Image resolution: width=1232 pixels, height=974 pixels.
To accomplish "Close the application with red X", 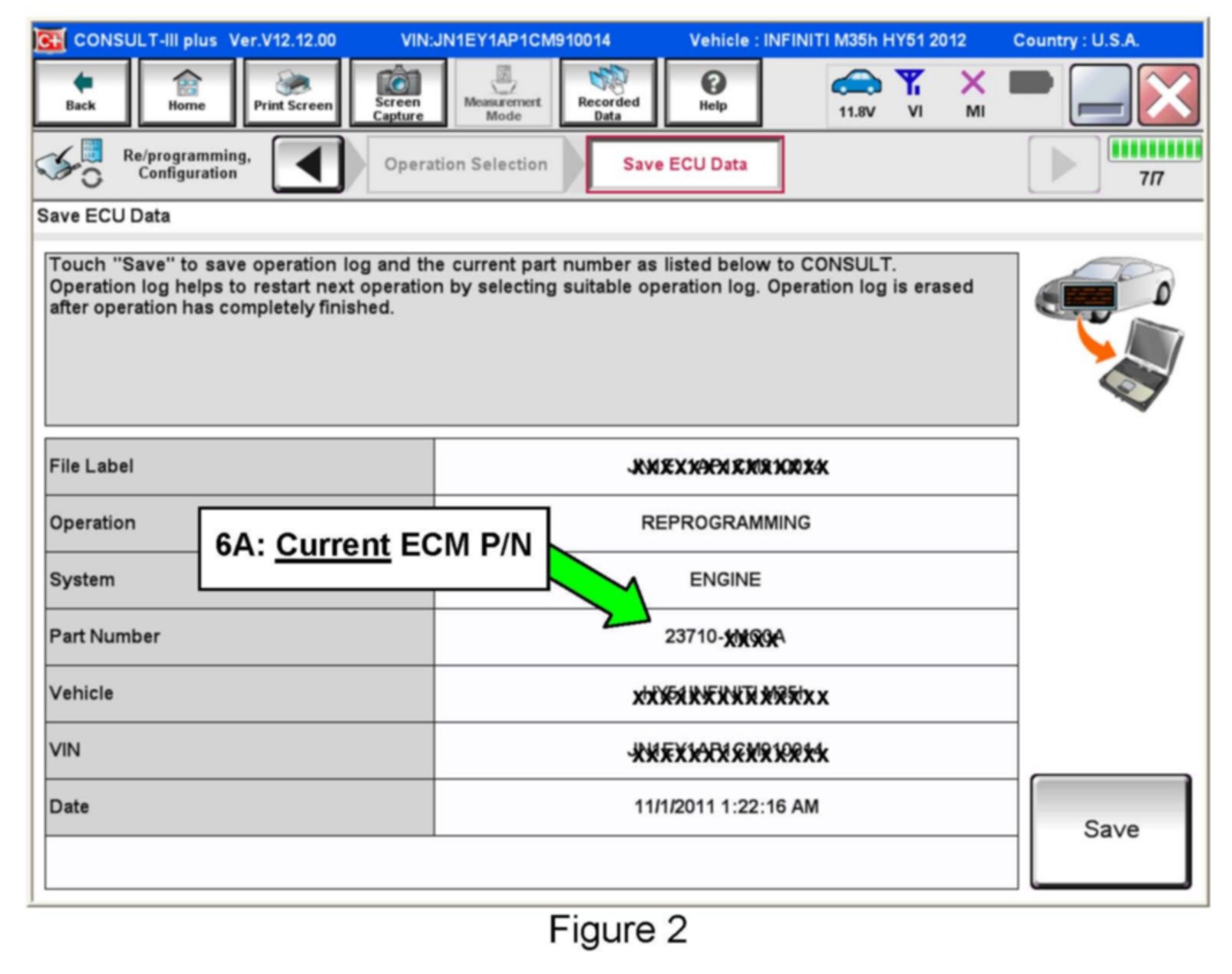I will click(x=1168, y=96).
